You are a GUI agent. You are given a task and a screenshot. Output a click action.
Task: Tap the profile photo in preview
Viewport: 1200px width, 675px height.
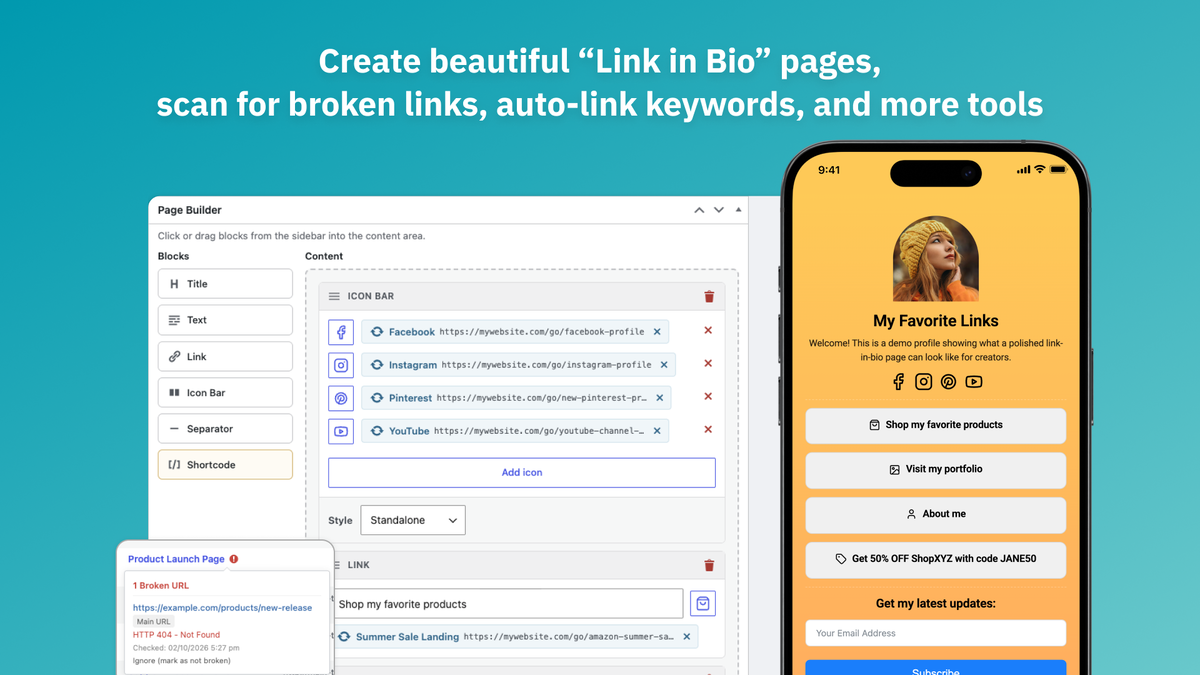pos(936,259)
